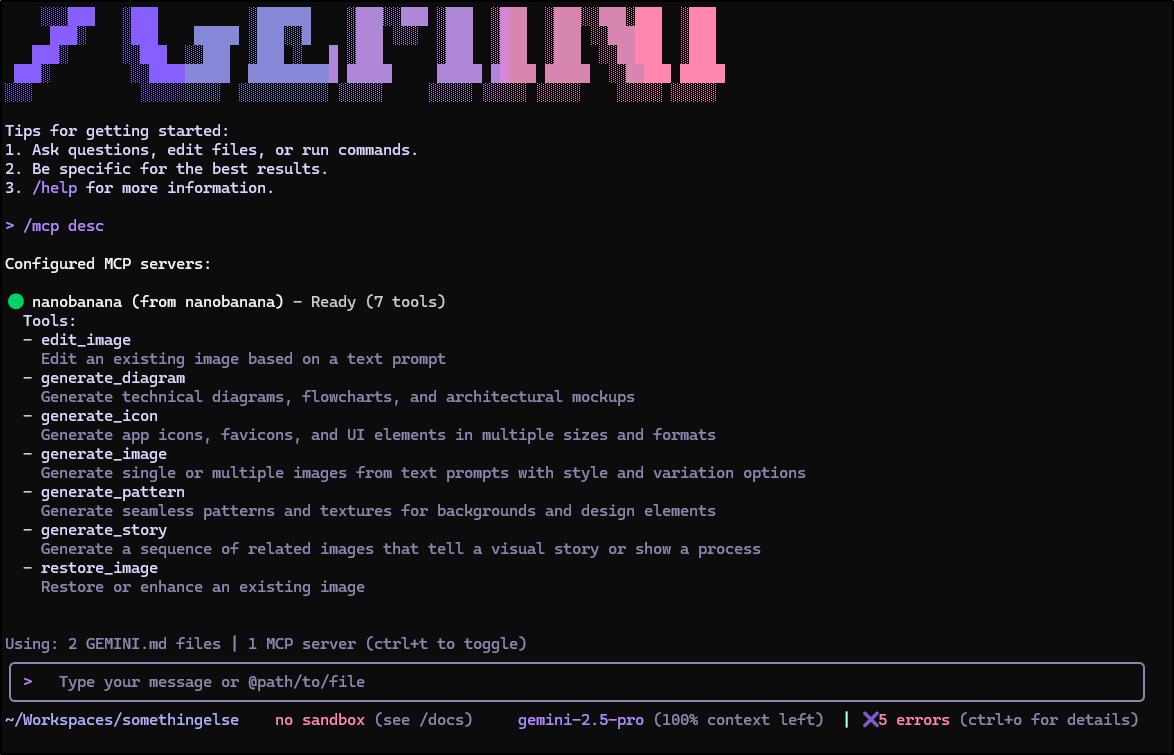Click the green nanobanana status dot
Image resolution: width=1174 pixels, height=755 pixels.
tap(16, 302)
